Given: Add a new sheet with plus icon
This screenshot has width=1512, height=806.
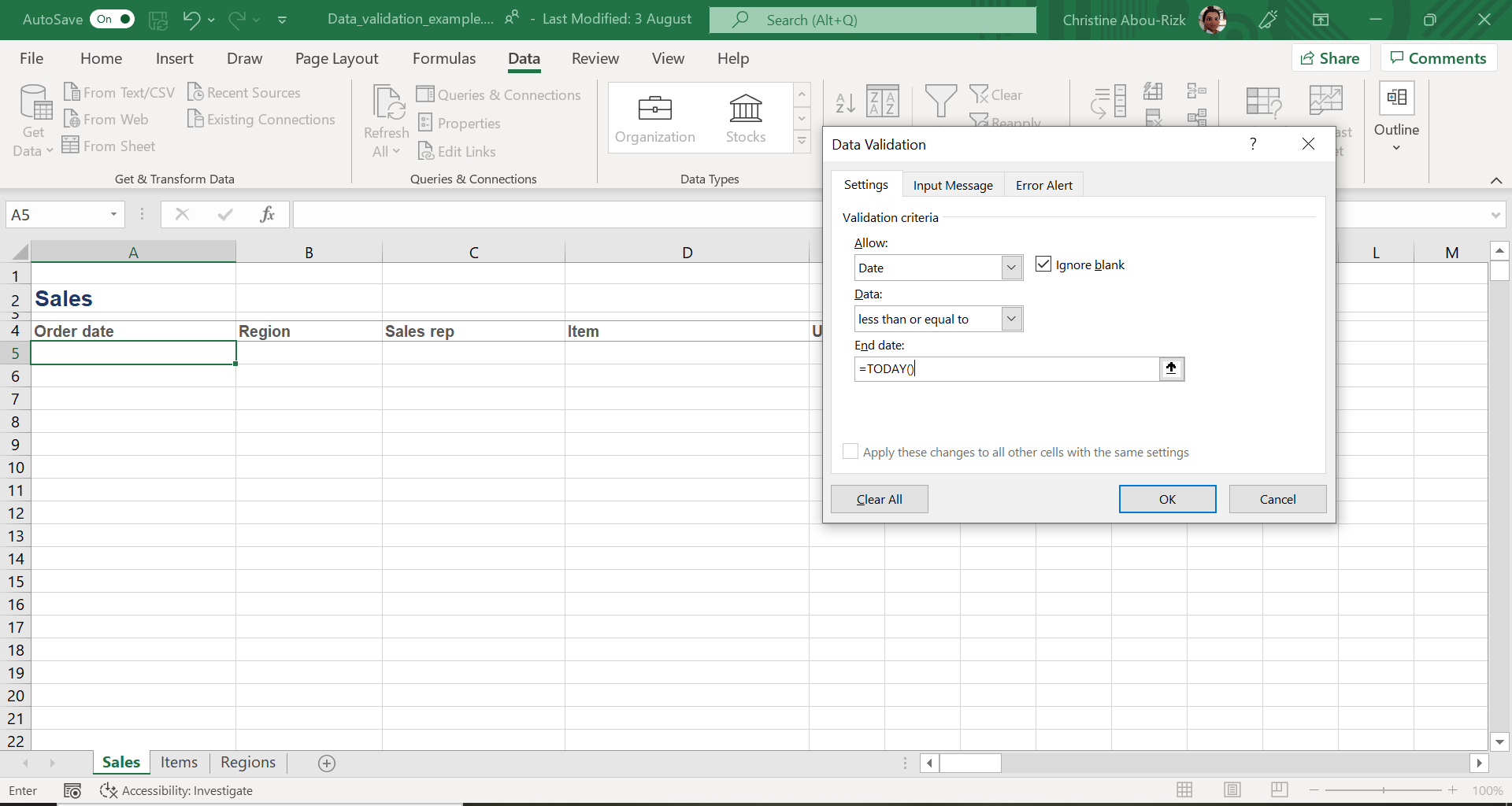Looking at the screenshot, I should click(x=327, y=763).
